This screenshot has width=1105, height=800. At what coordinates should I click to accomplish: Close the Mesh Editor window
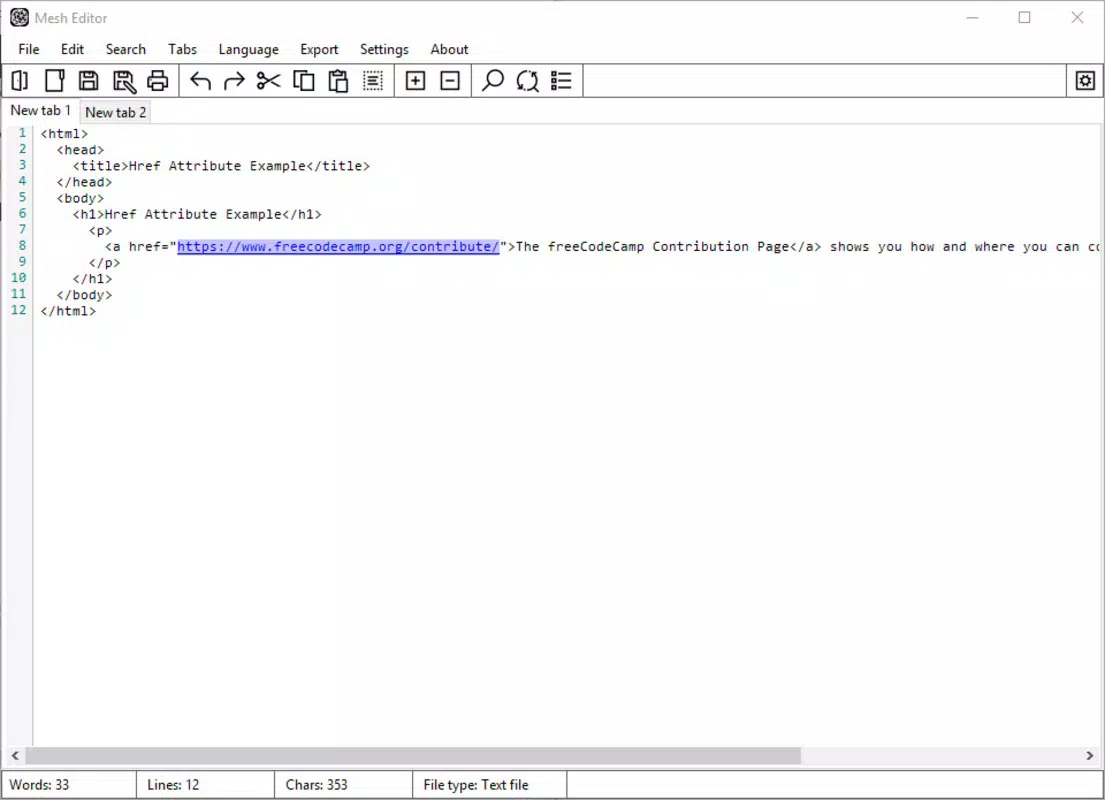pyautogui.click(x=1077, y=18)
